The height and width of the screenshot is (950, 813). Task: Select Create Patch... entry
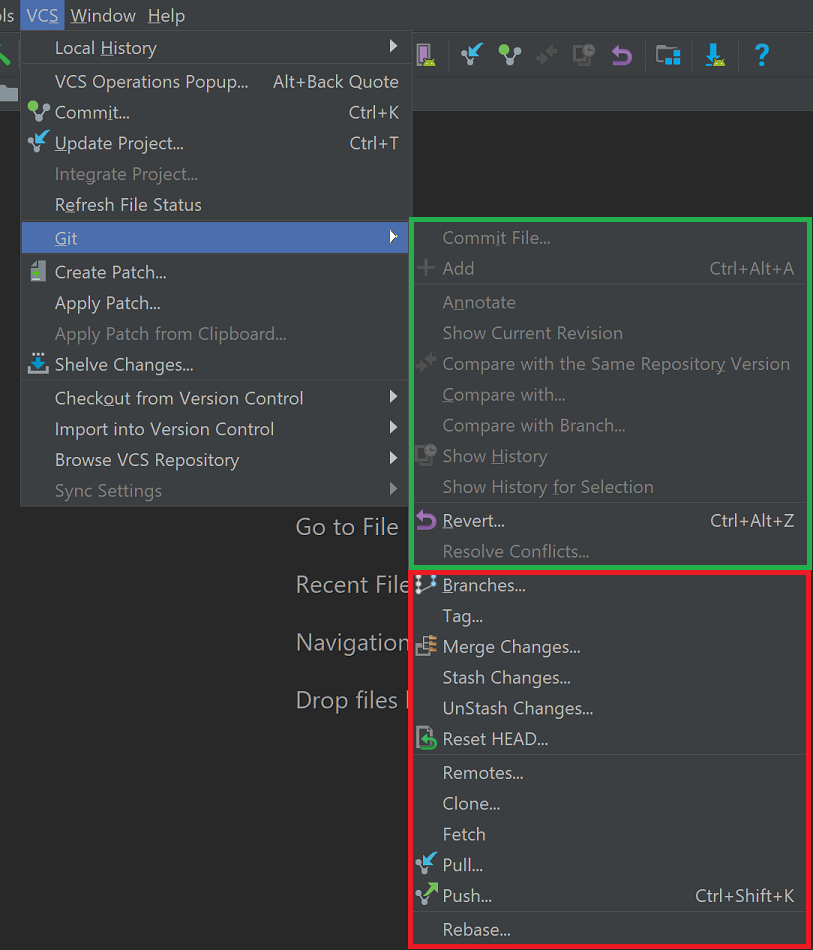tap(216, 272)
